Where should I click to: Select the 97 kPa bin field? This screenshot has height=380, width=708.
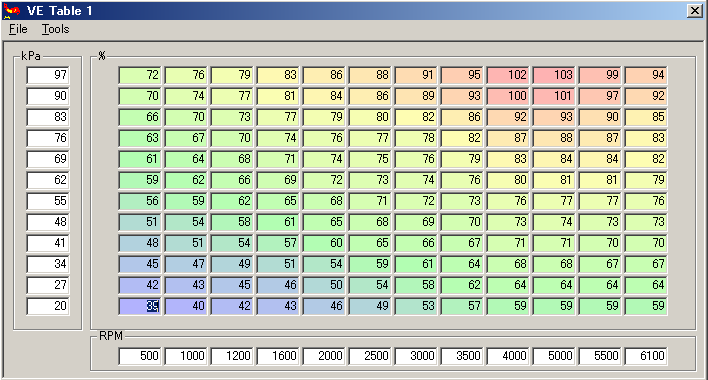pyautogui.click(x=48, y=75)
